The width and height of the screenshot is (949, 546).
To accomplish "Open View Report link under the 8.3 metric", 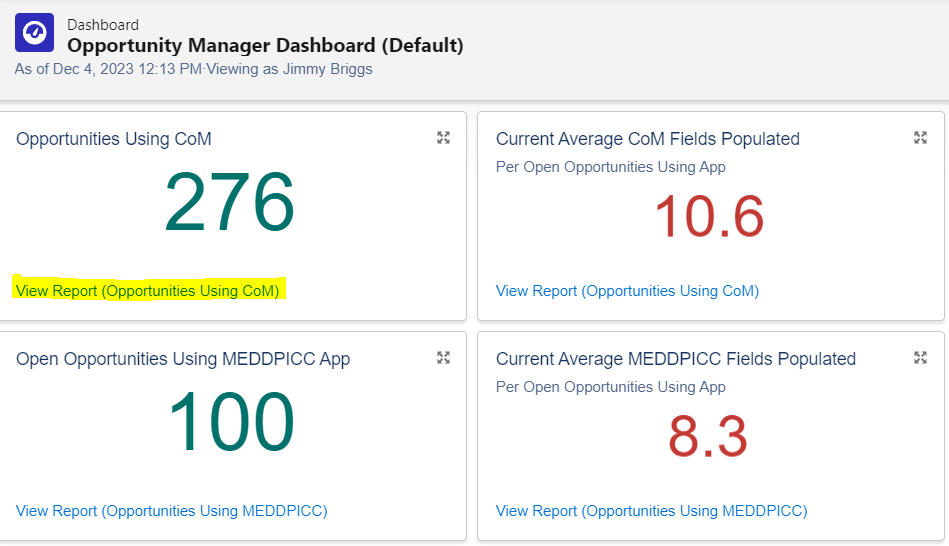I will pyautogui.click(x=651, y=511).
